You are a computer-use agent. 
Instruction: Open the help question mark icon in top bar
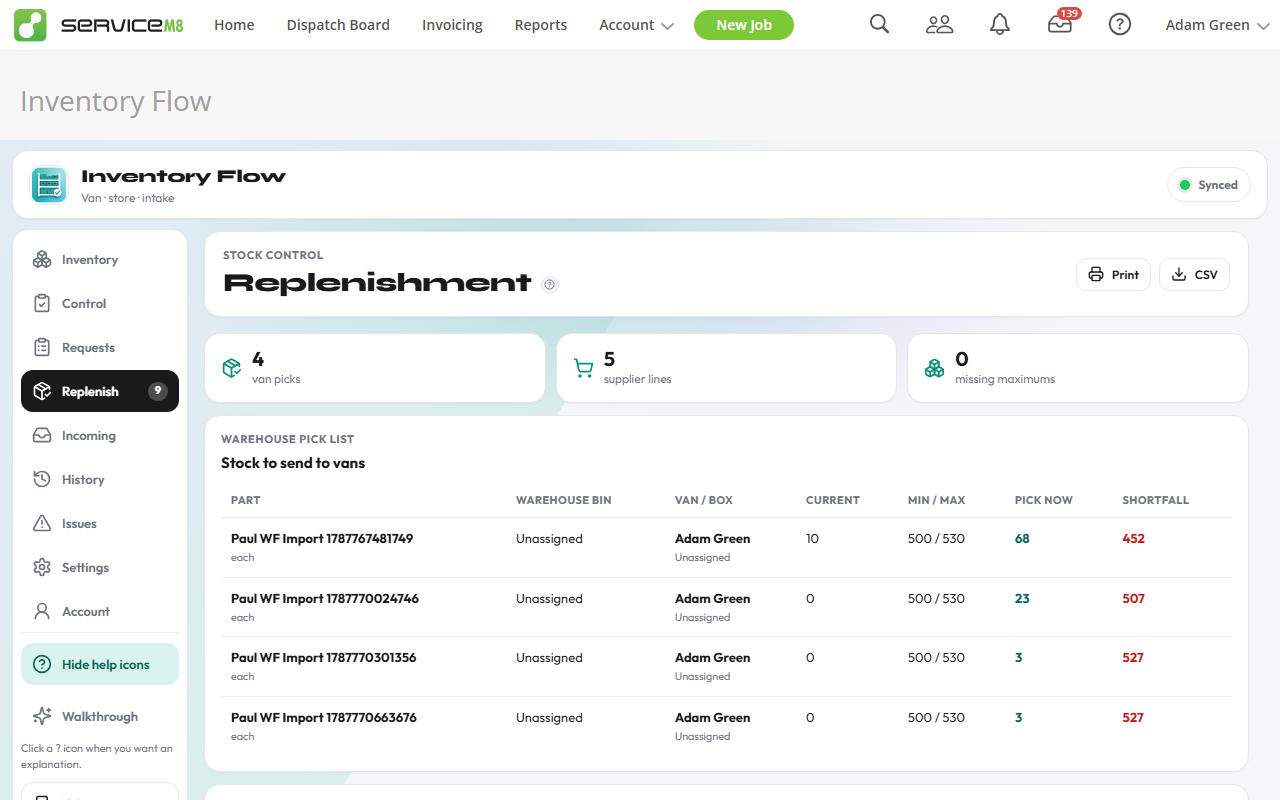(x=1120, y=25)
